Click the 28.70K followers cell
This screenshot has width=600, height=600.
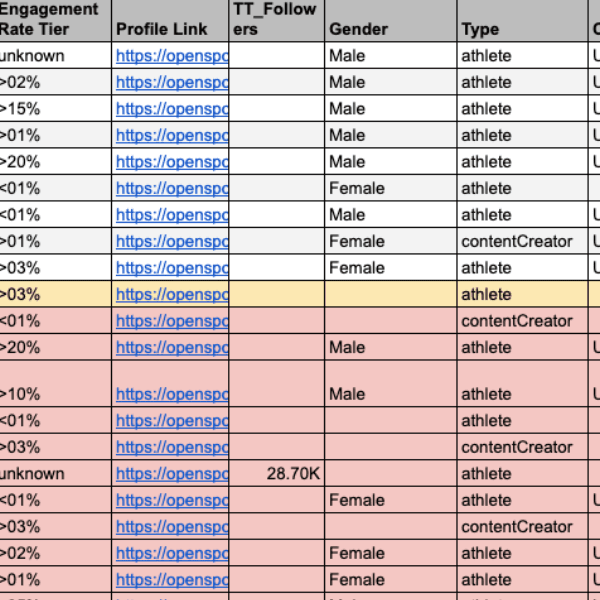click(276, 474)
